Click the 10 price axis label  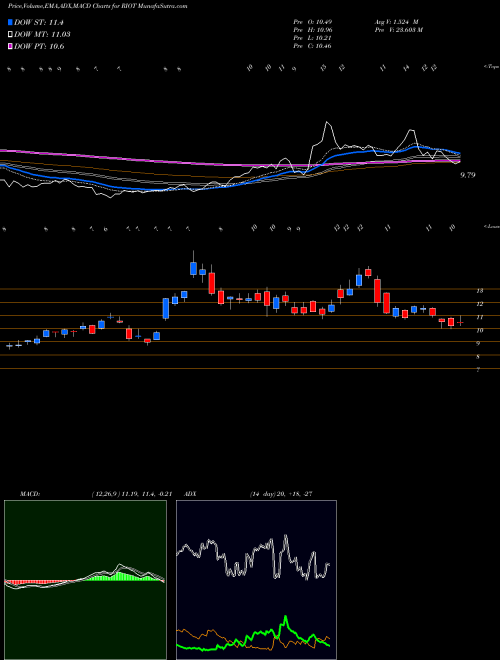tap(479, 330)
